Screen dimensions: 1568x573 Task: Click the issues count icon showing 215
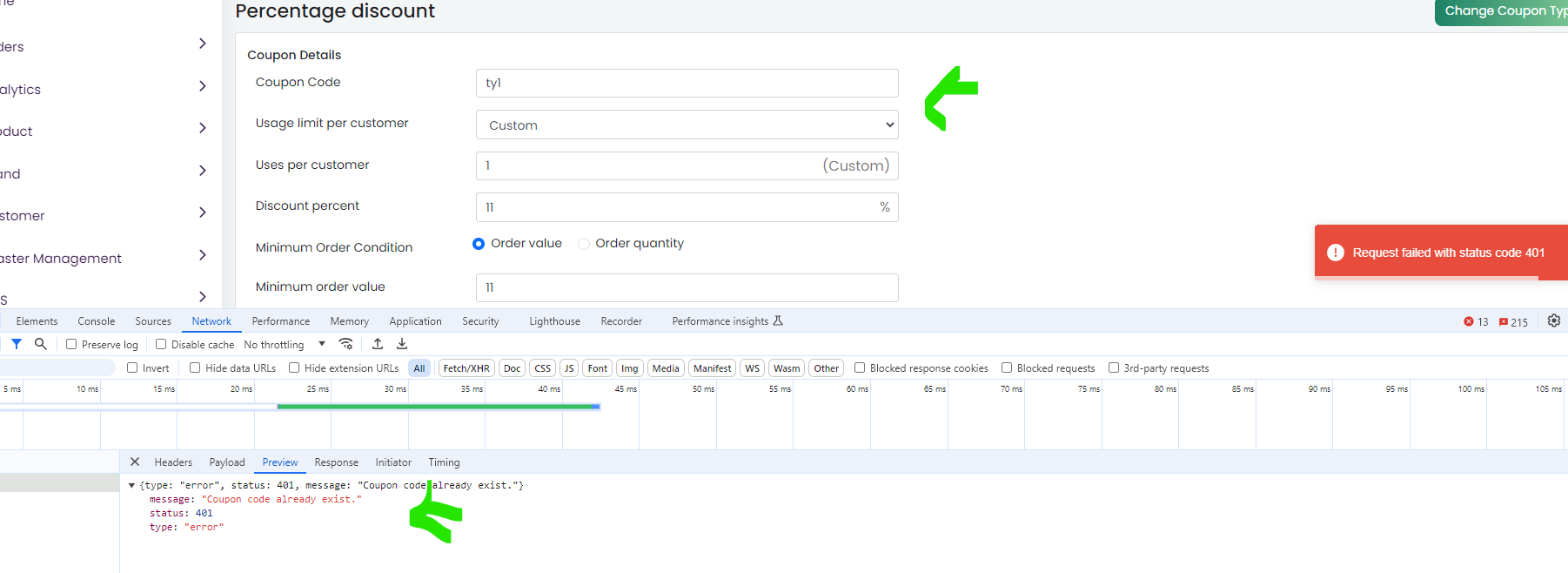click(1504, 322)
